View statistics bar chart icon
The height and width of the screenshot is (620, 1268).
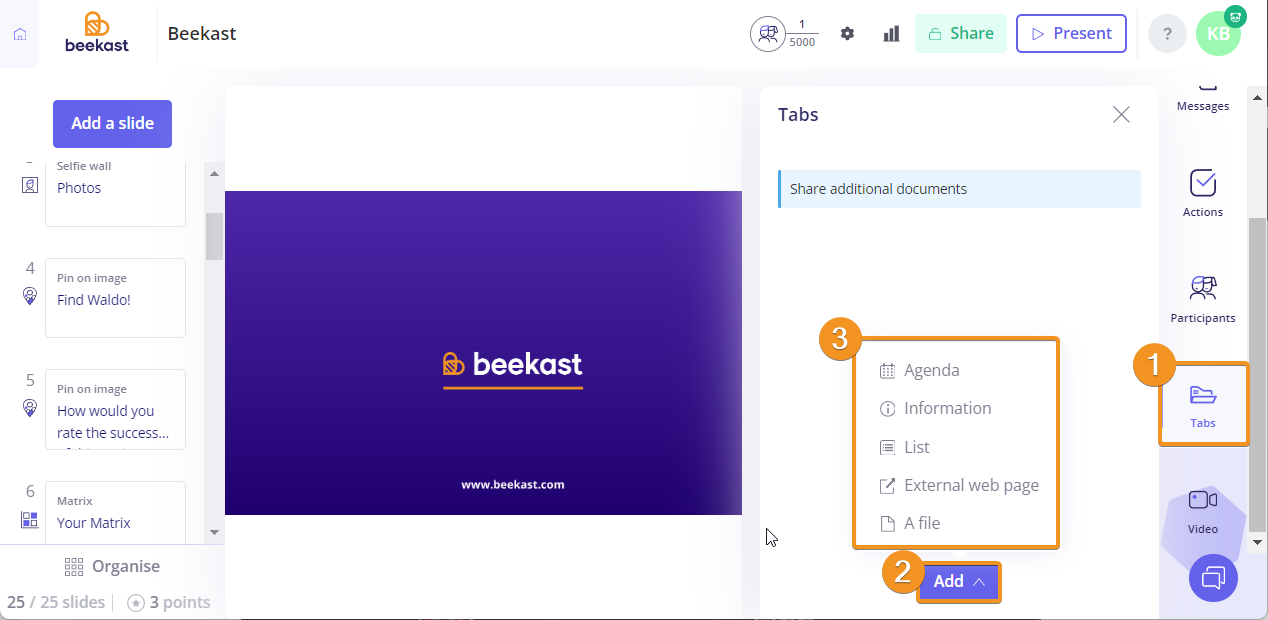click(x=891, y=33)
